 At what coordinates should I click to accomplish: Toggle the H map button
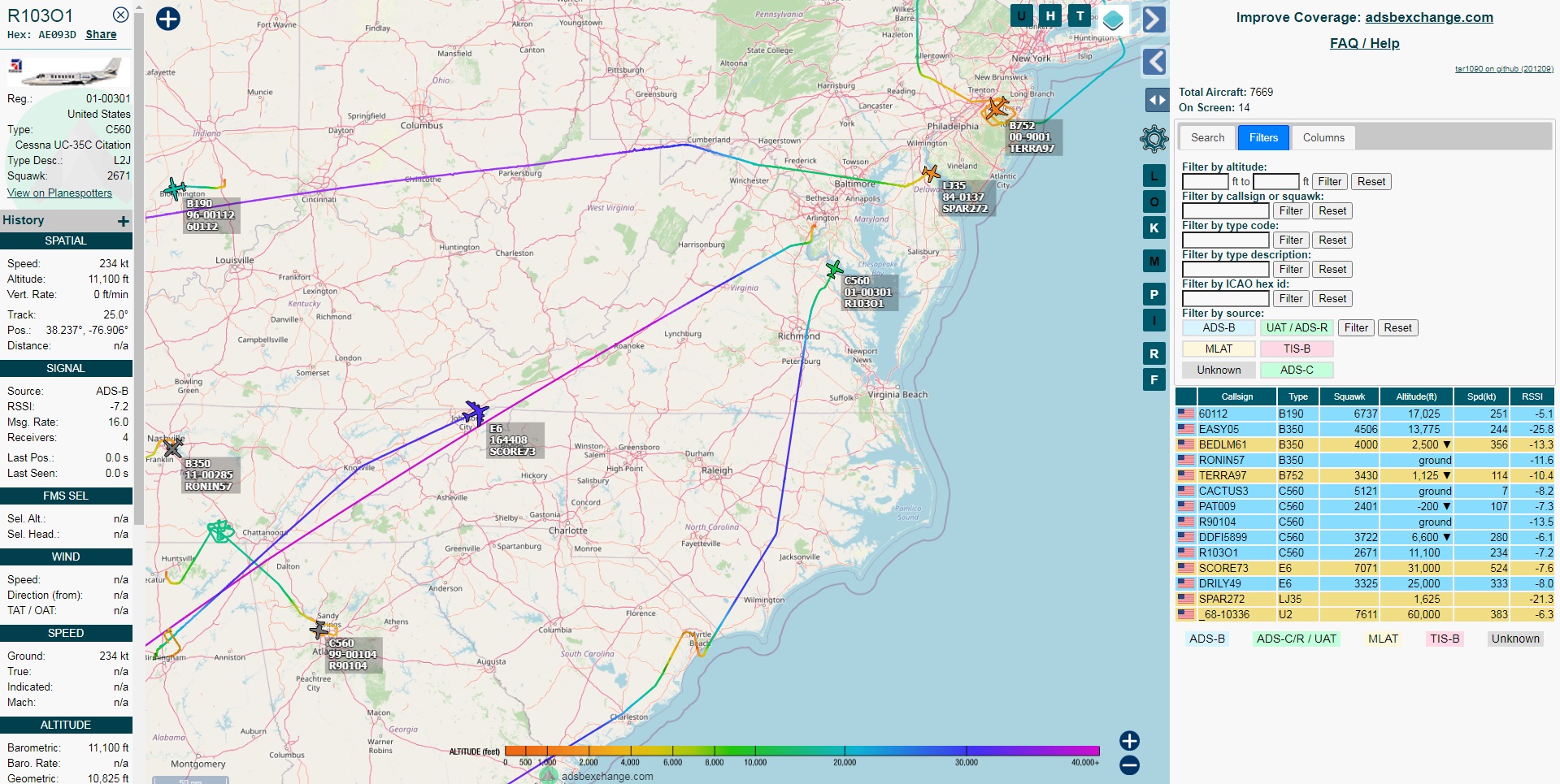(1051, 15)
